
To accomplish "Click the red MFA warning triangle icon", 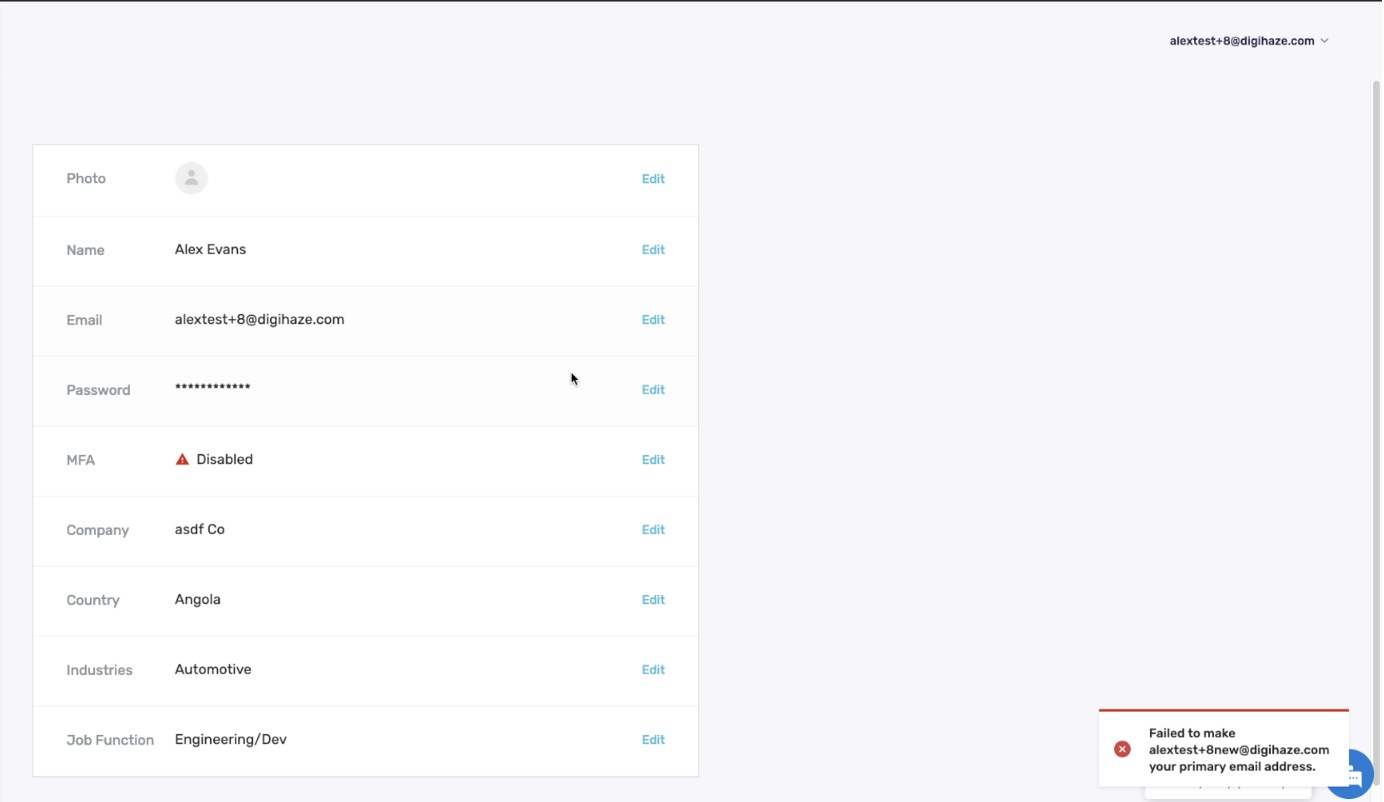I will point(182,460).
